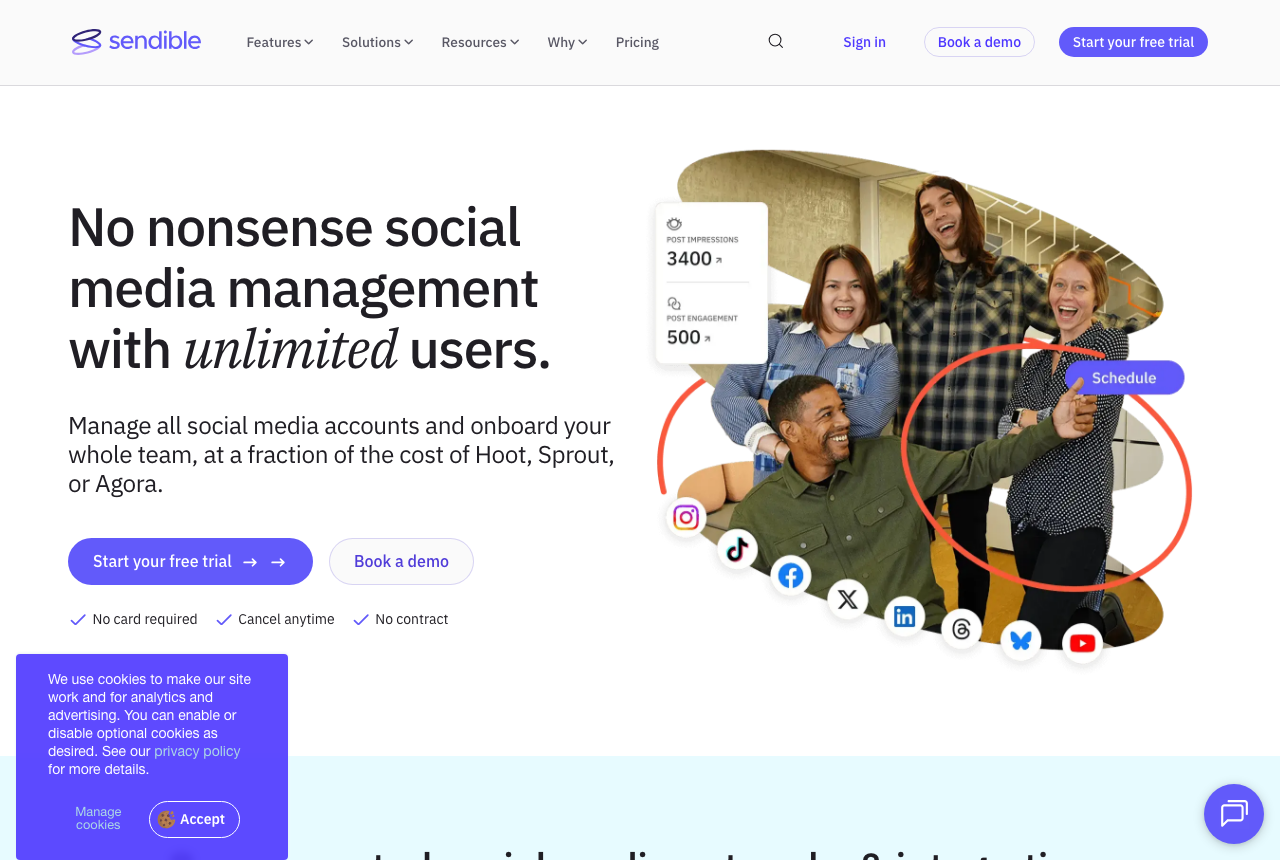Click the LinkedIn icon
The width and height of the screenshot is (1280, 860).
click(x=905, y=617)
